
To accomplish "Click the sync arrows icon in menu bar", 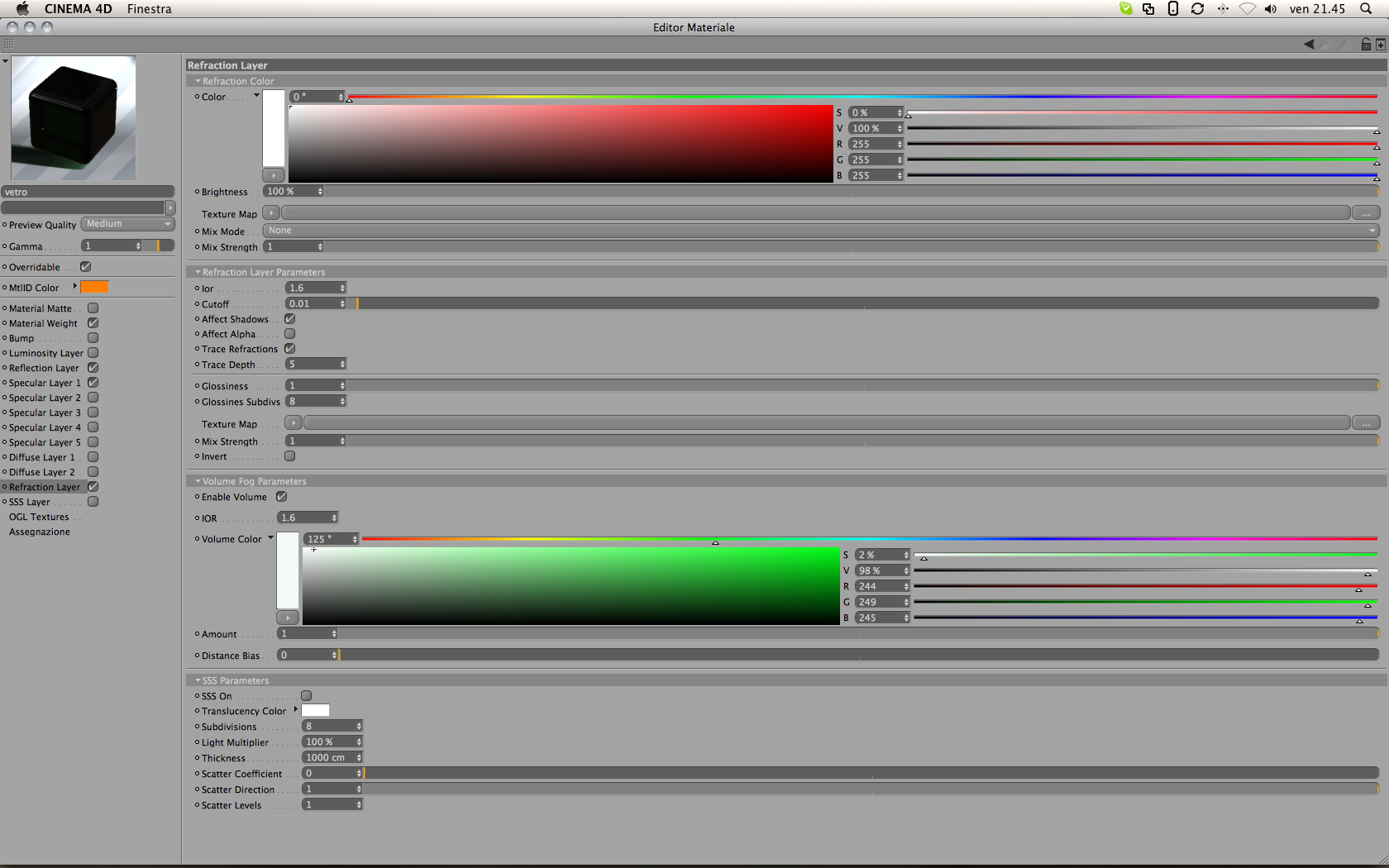I will pyautogui.click(x=1197, y=9).
